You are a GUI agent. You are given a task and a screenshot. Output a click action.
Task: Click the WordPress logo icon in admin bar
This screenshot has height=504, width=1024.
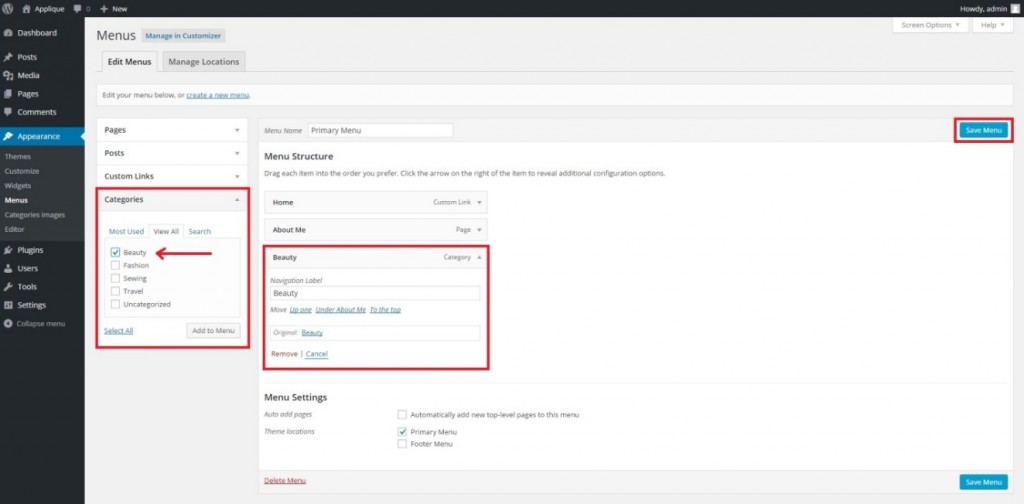pyautogui.click(x=8, y=8)
